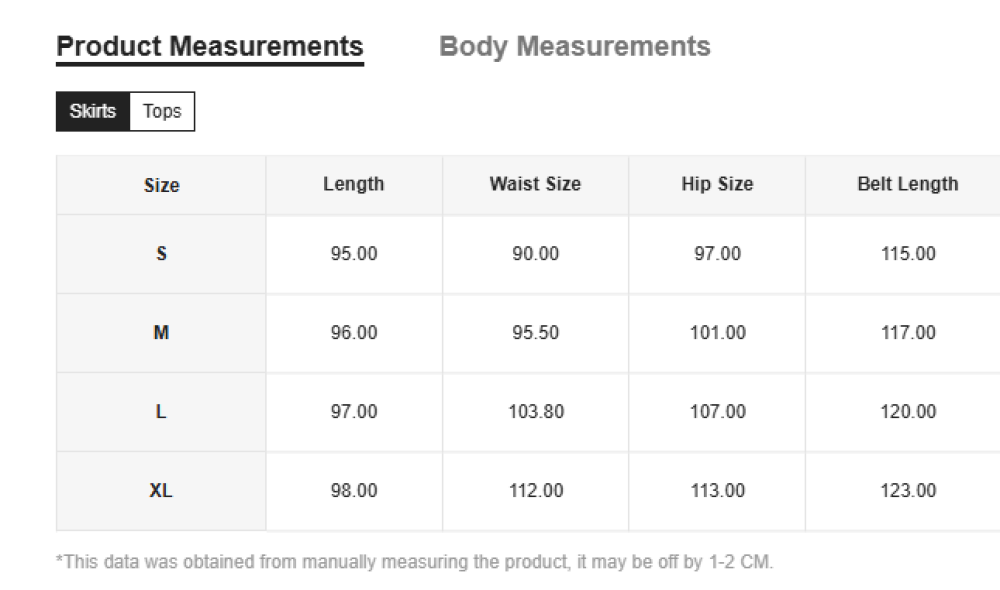The image size is (1000, 590).
Task: Select the M size row label
Action: [161, 333]
